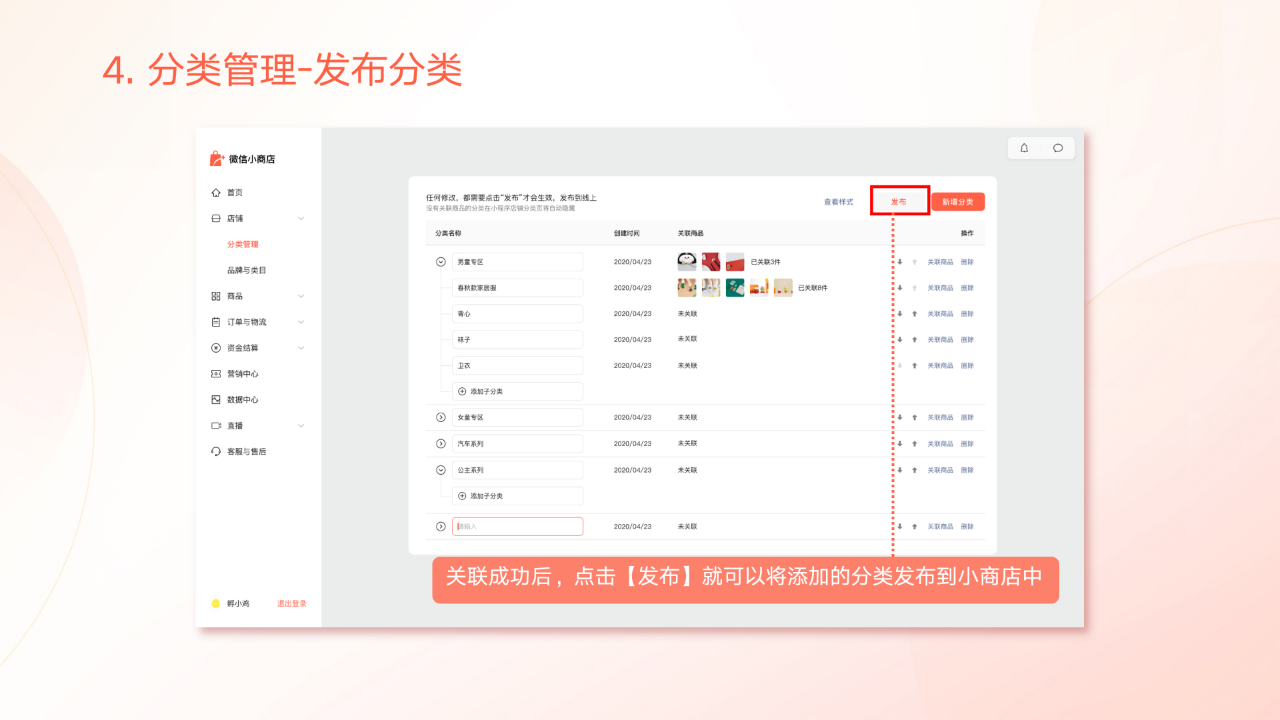Viewport: 1280px width, 720px height.
Task: Go to 首页 in the sidebar
Action: 235,192
